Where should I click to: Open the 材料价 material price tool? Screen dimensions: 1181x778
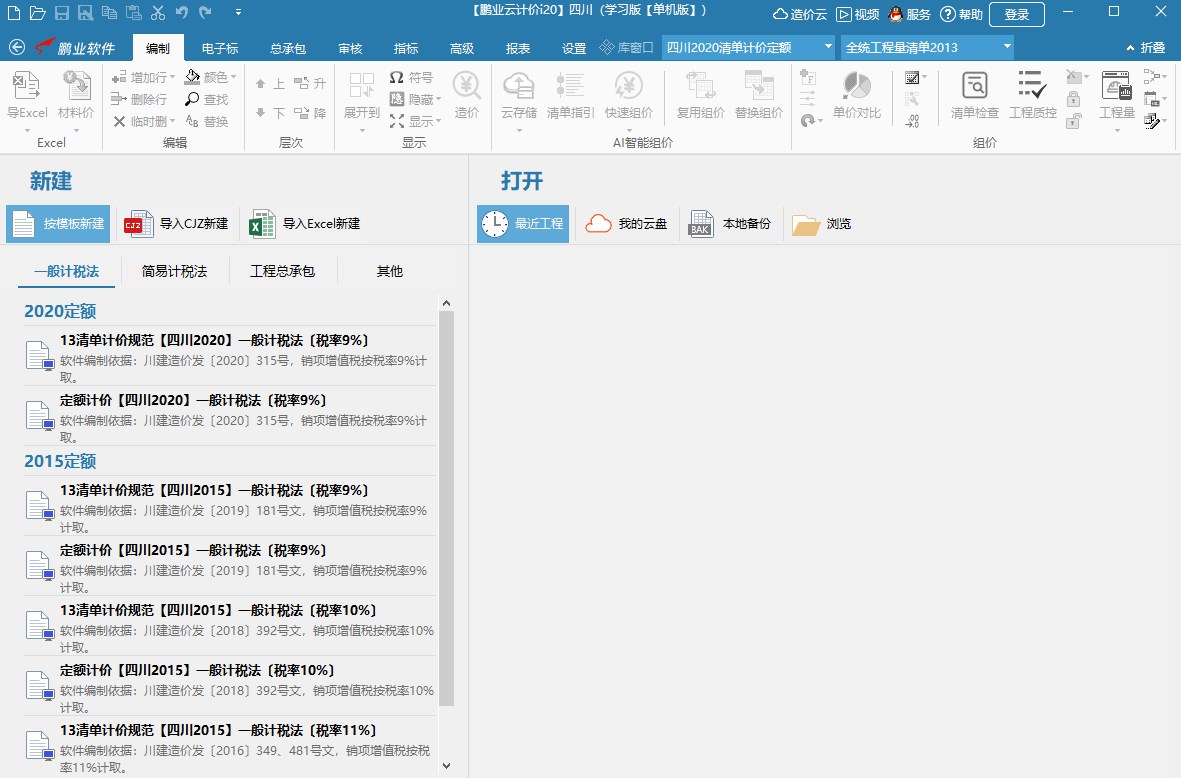coord(76,95)
